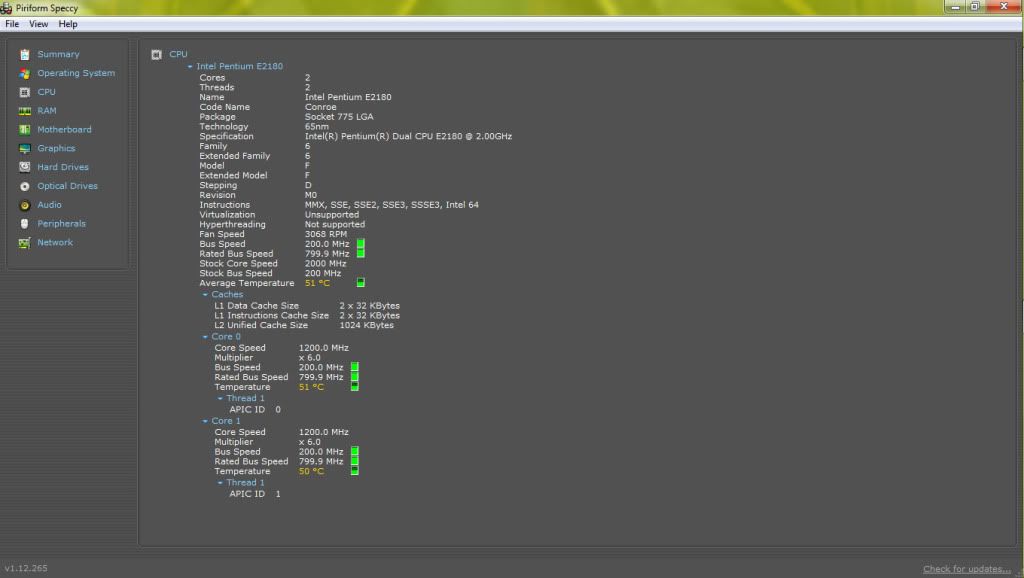The image size is (1024, 578).
Task: Click the CPU chip icon in main panel header
Action: click(x=156, y=55)
